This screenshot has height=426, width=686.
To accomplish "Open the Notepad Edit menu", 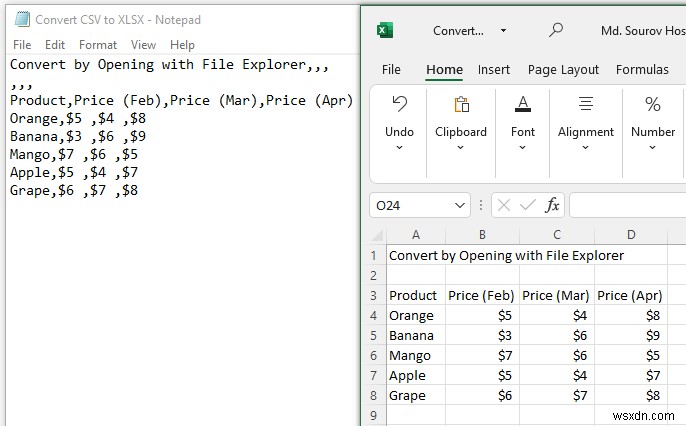I will pyautogui.click(x=55, y=45).
